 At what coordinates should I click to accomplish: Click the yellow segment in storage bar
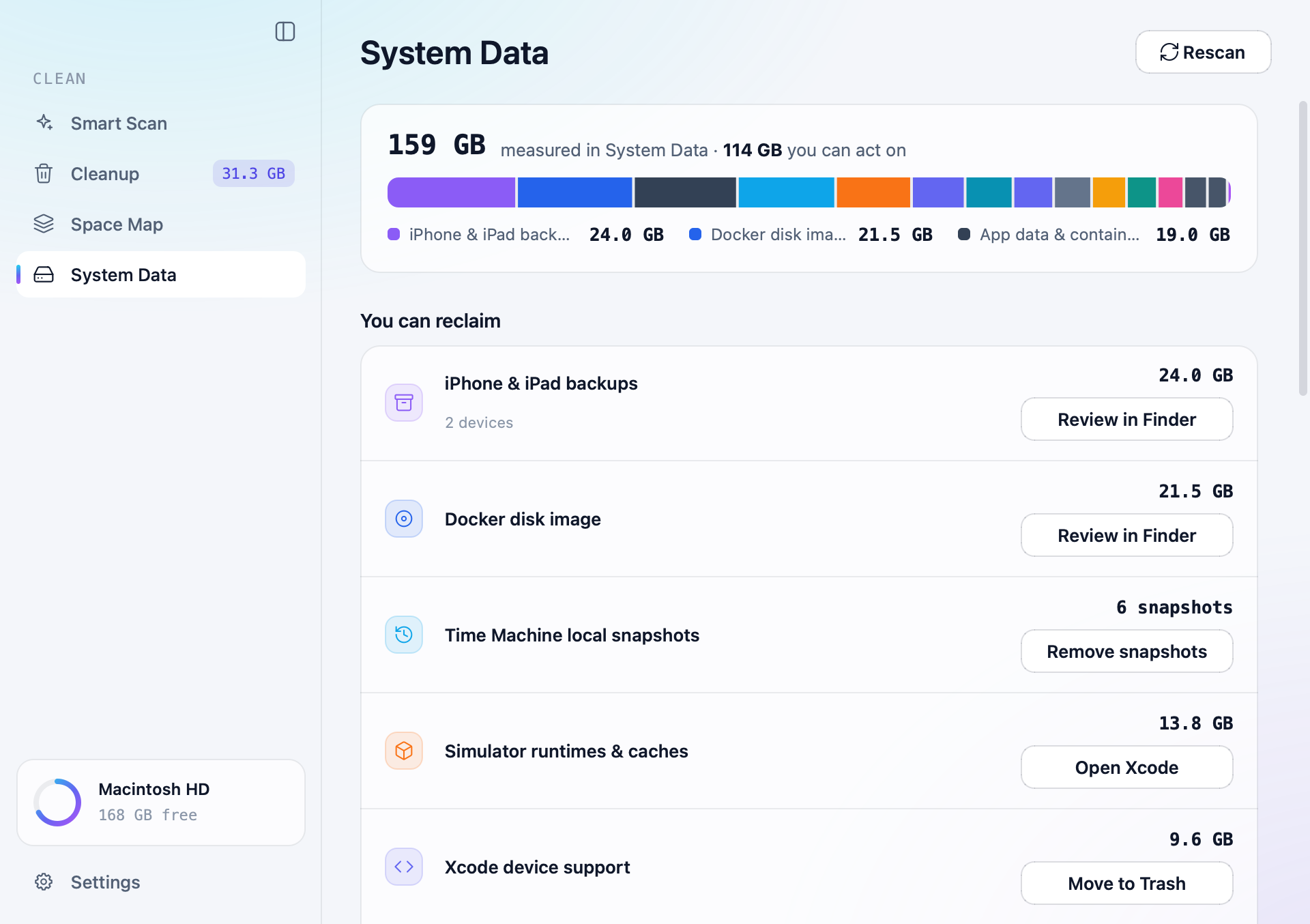pos(1109,192)
